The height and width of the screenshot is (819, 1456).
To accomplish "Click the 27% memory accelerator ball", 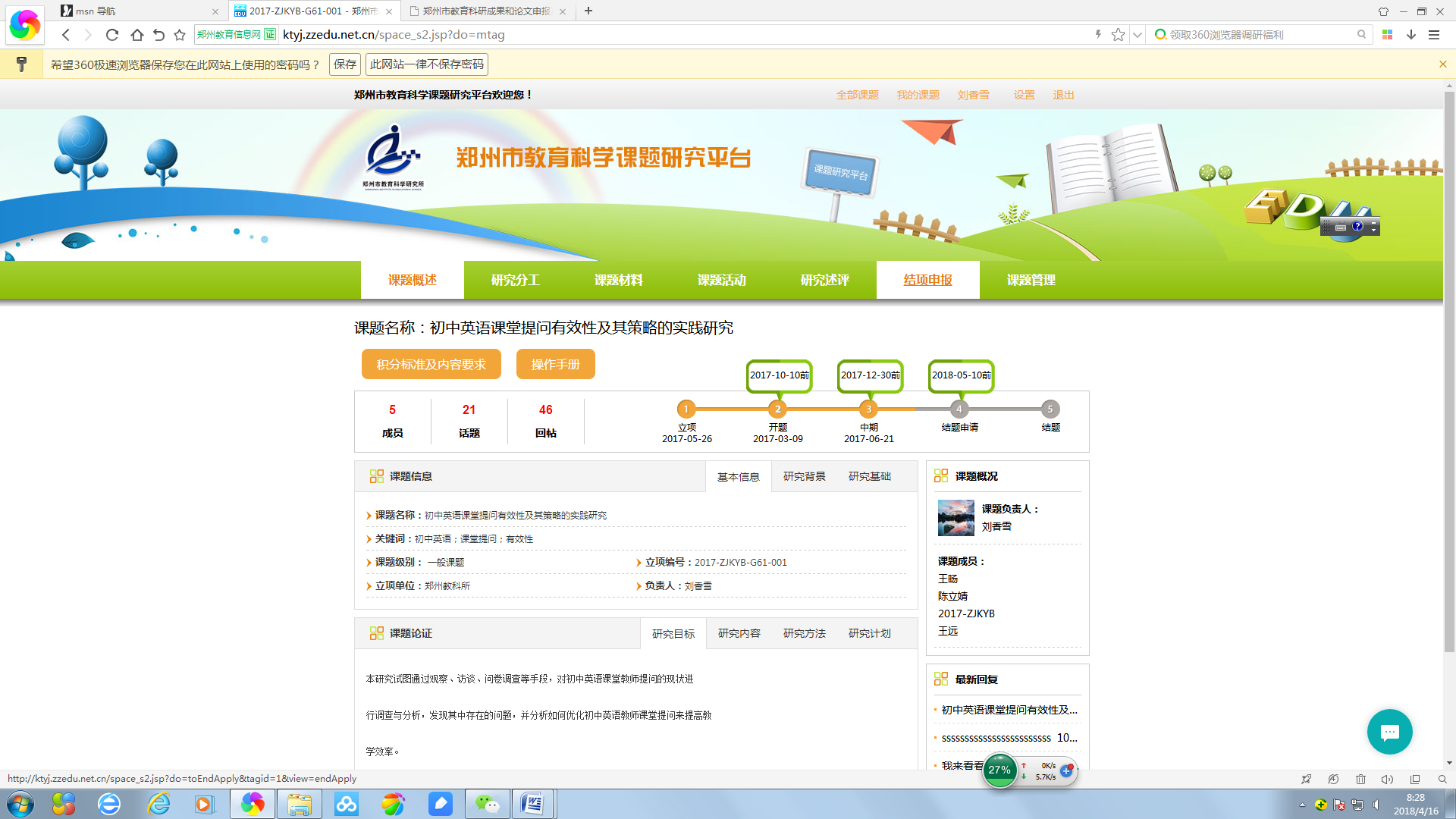I will point(999,770).
